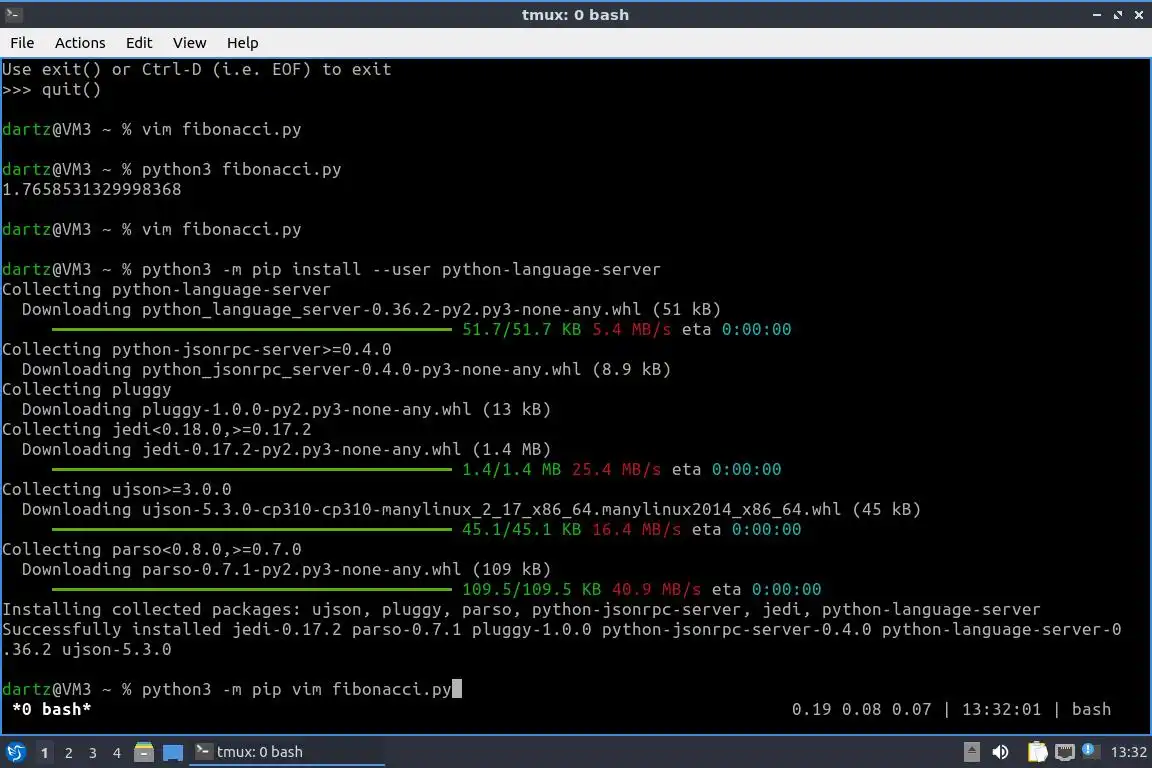Screen dimensions: 1152x768
Task: Switch to workspace 3 in pager
Action: (93, 753)
